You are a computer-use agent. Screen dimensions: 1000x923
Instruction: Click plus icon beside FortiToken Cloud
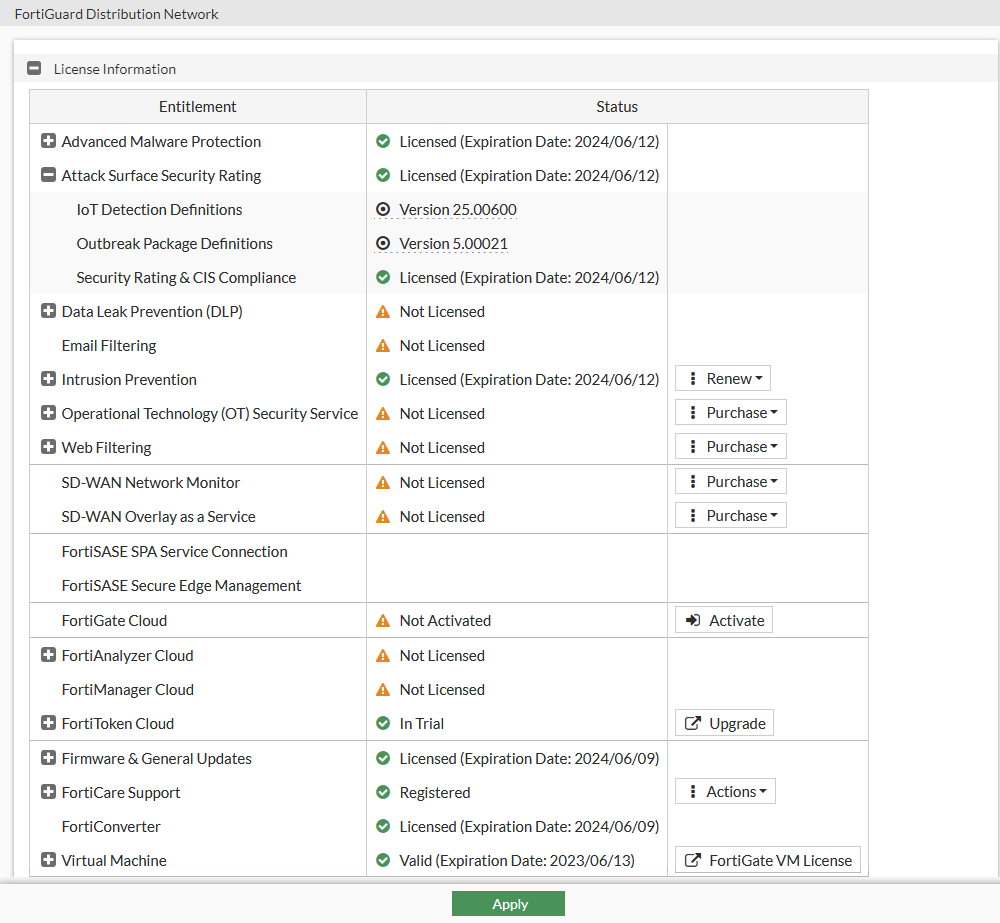[48, 723]
